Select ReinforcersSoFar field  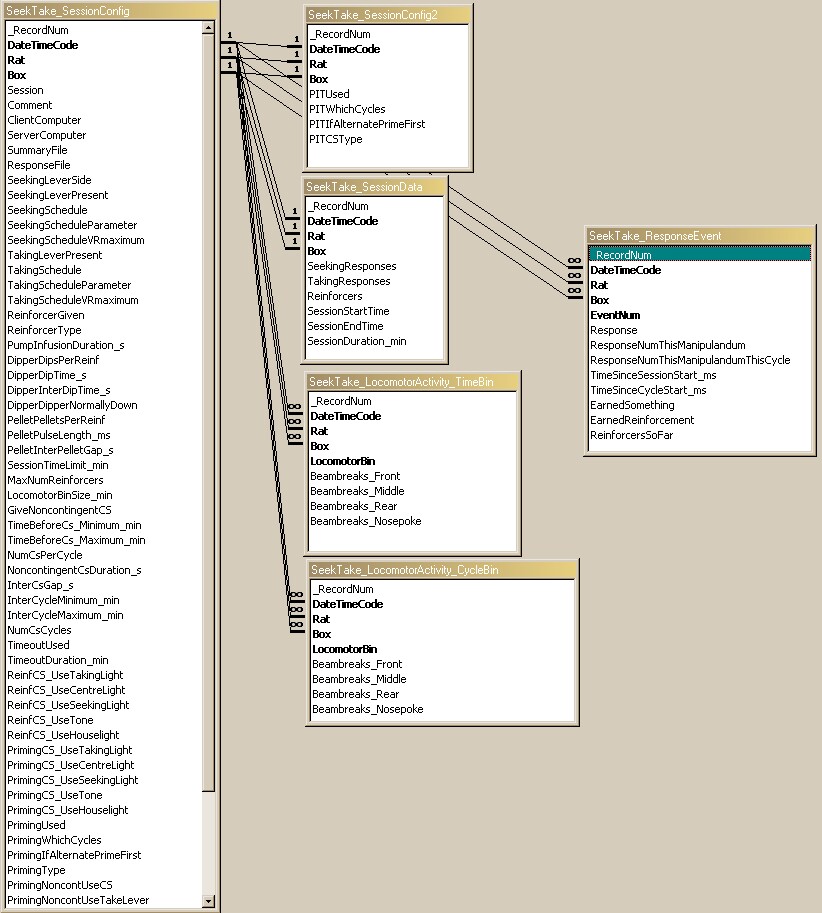tap(632, 435)
